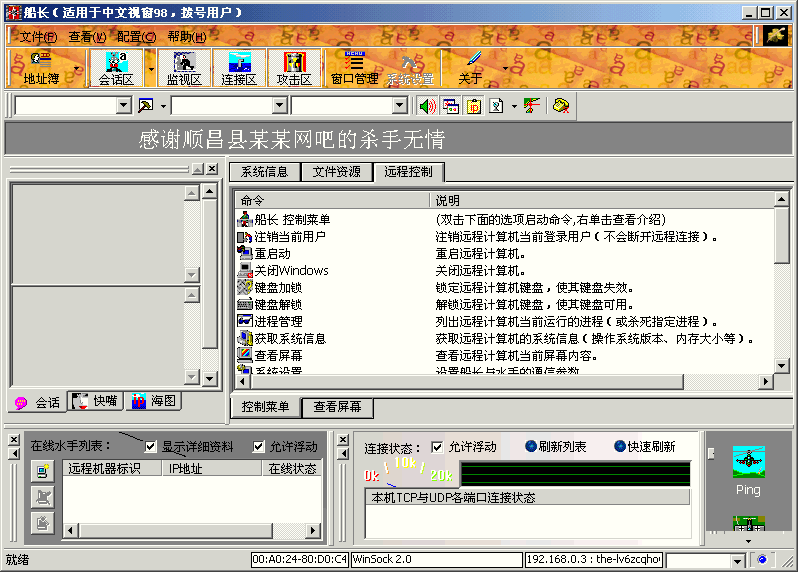Select the 查看屏幕 bottom tab
The width and height of the screenshot is (798, 572).
pos(336,407)
